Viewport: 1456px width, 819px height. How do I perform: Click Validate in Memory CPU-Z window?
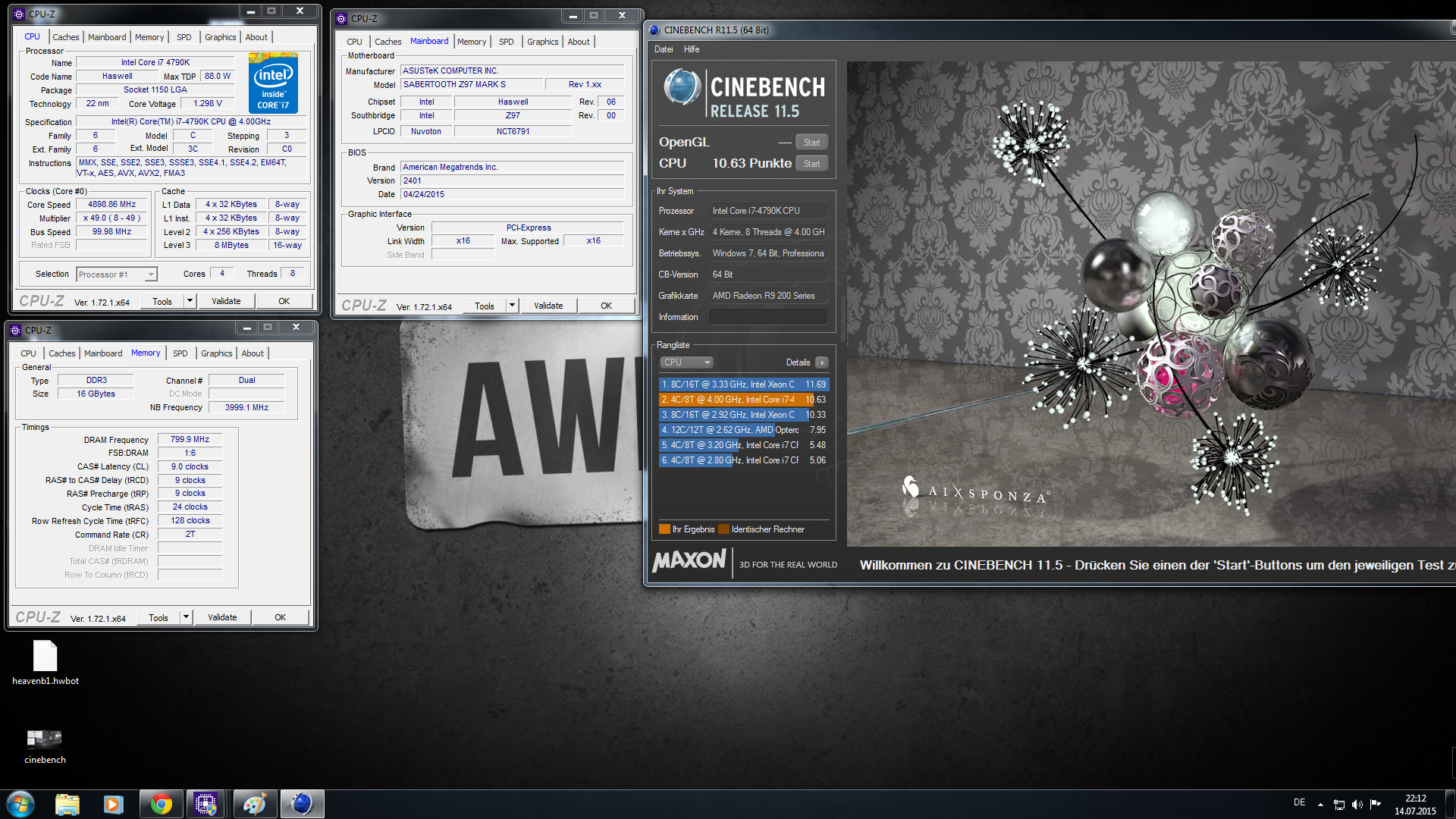(222, 617)
